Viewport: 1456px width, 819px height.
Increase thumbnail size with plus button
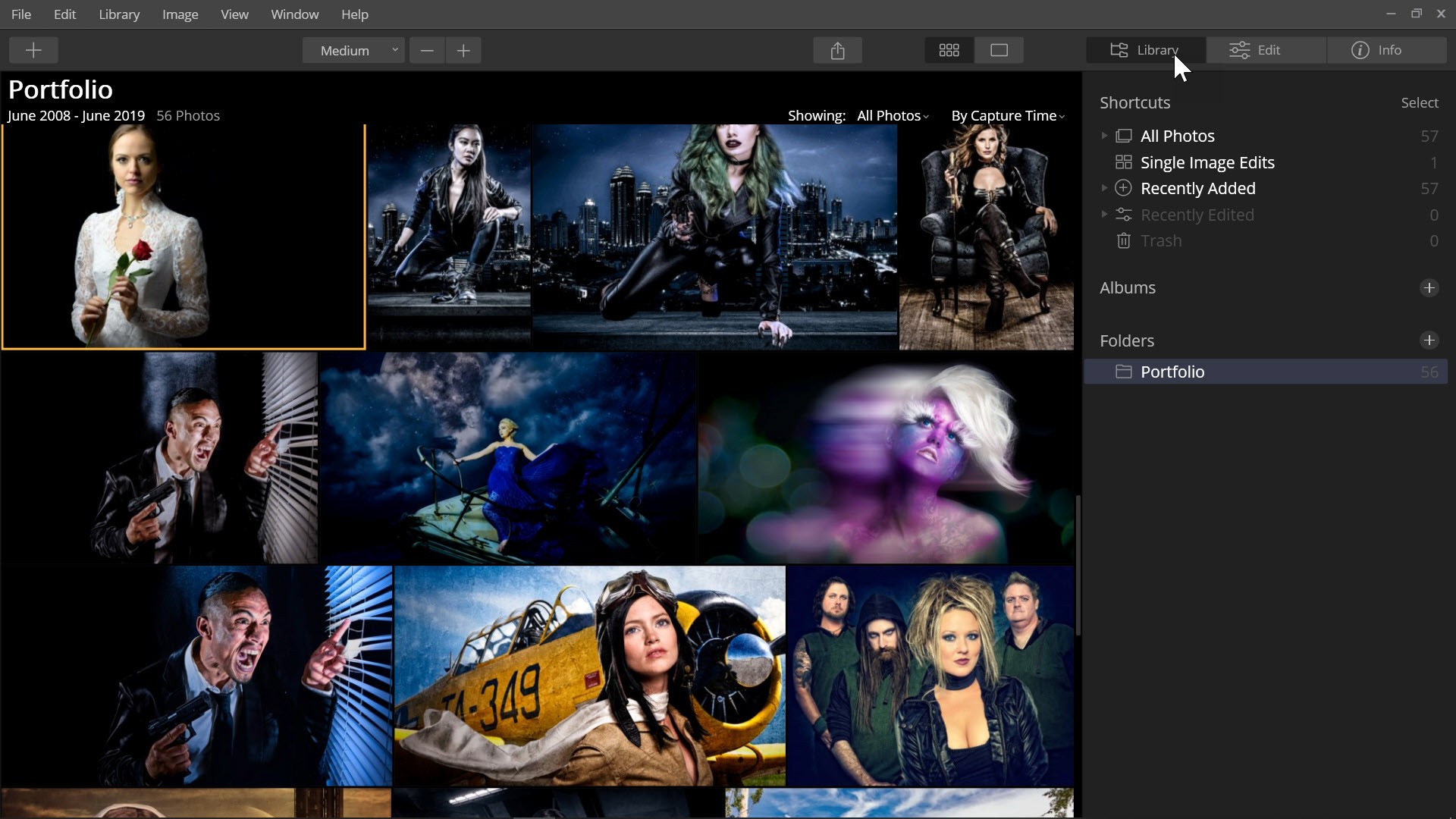point(463,50)
